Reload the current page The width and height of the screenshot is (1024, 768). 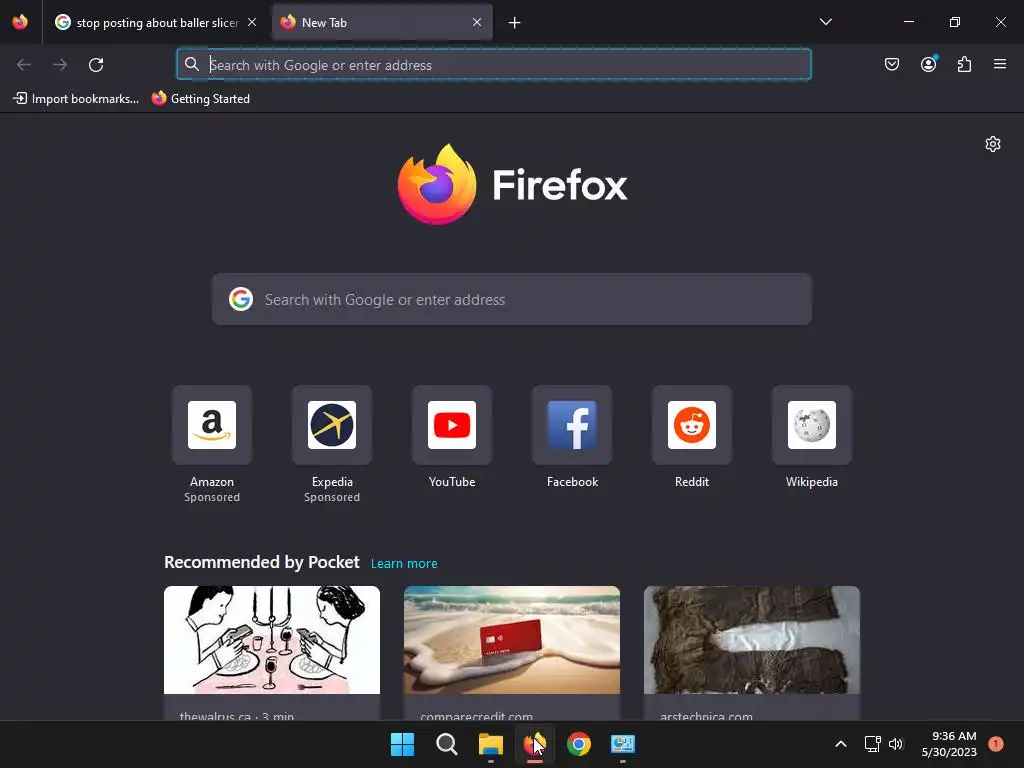click(96, 65)
